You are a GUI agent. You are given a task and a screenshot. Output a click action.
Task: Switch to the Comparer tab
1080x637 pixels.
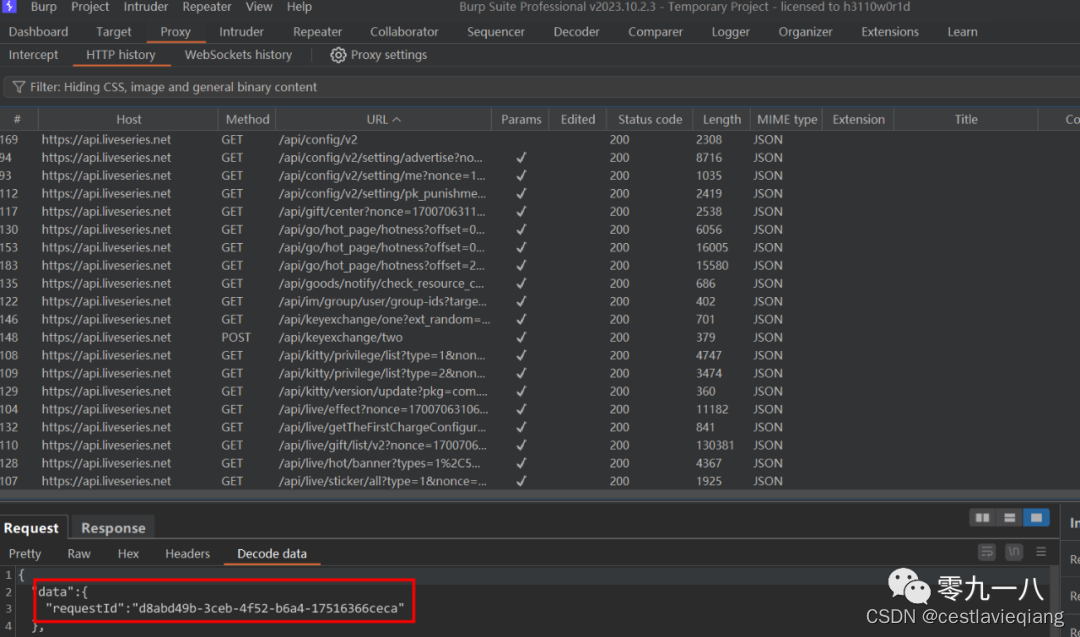tap(655, 32)
